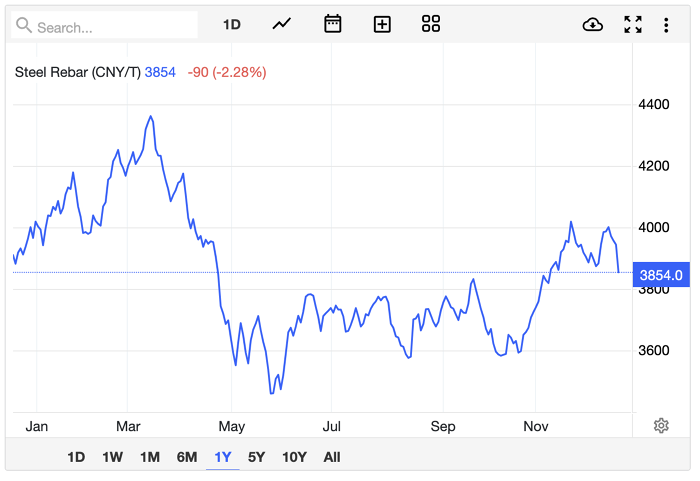Click the Nov x-axis label
The width and height of the screenshot is (700, 481).
tap(536, 427)
